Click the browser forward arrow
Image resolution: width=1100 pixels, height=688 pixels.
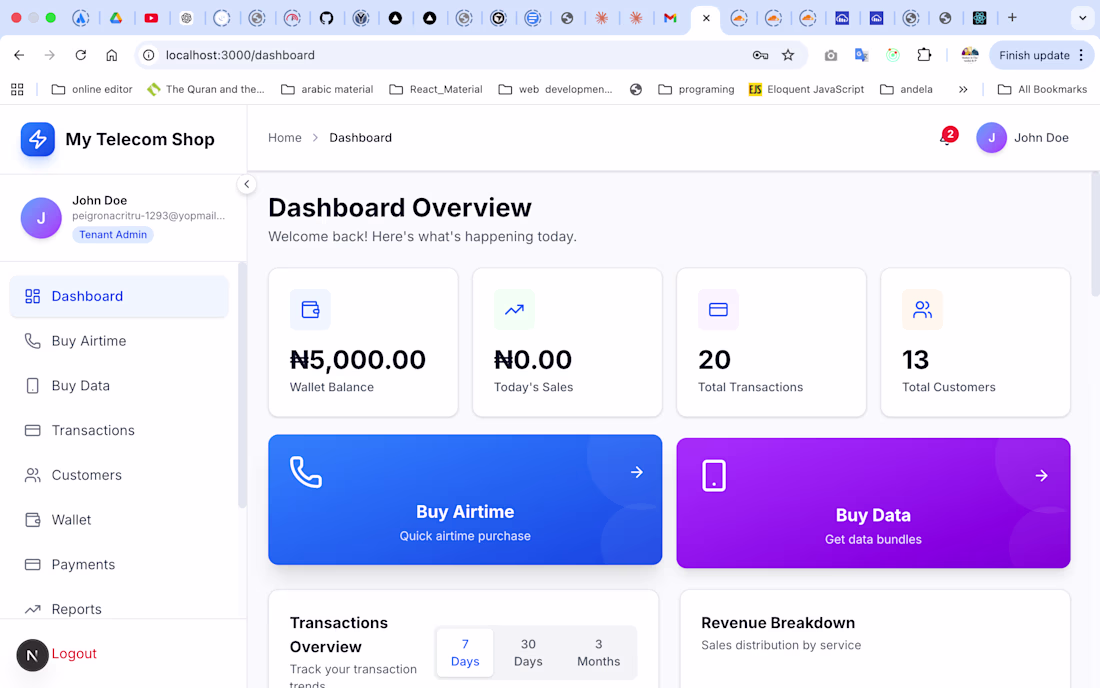[49, 55]
